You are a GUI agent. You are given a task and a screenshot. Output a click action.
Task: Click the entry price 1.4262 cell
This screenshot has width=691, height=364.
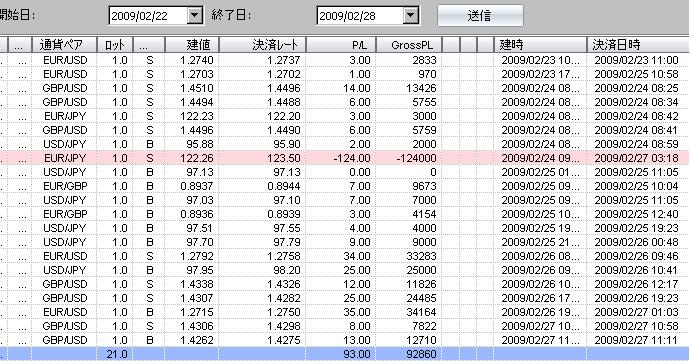pos(197,340)
